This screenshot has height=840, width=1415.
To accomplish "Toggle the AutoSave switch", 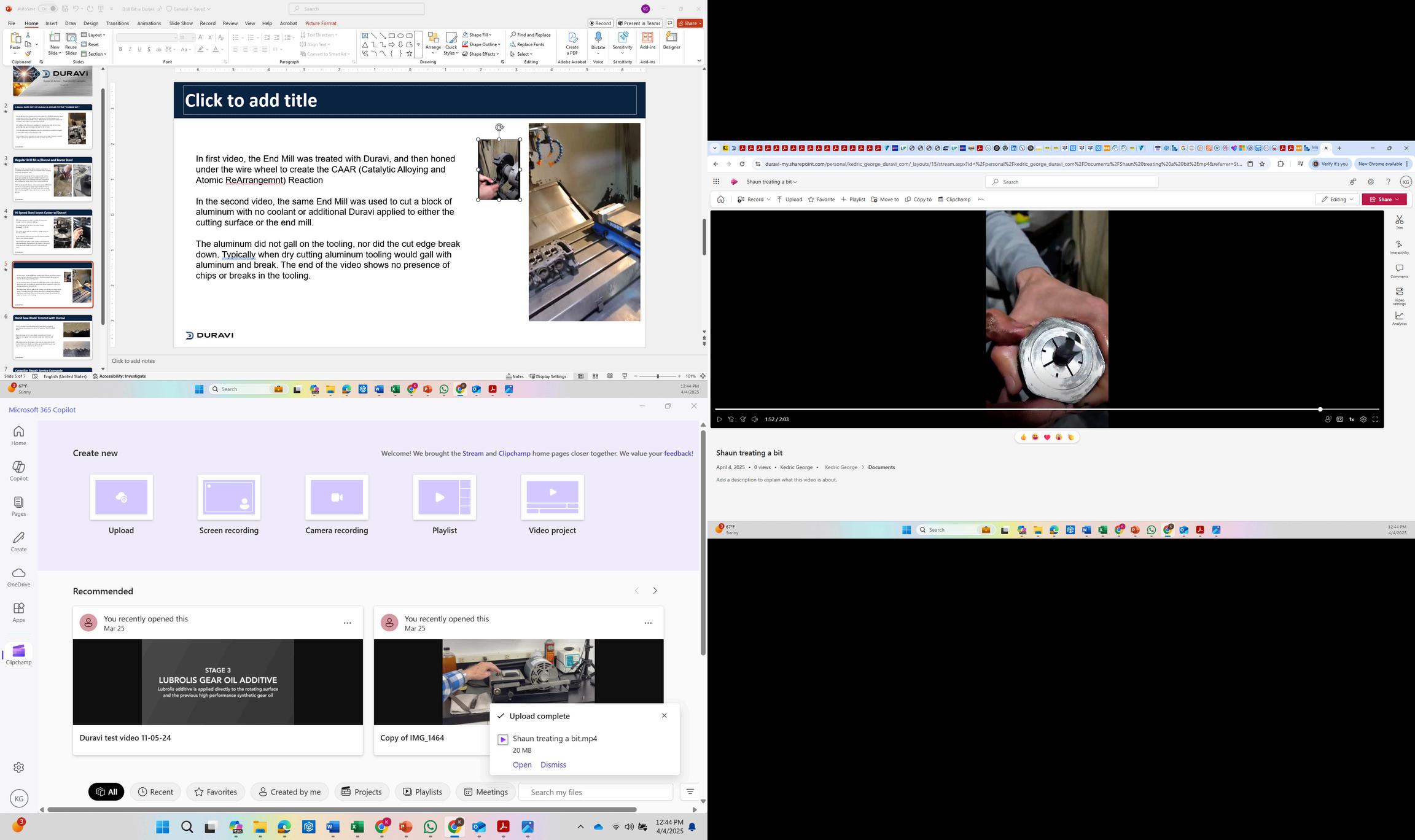I will click(x=47, y=9).
